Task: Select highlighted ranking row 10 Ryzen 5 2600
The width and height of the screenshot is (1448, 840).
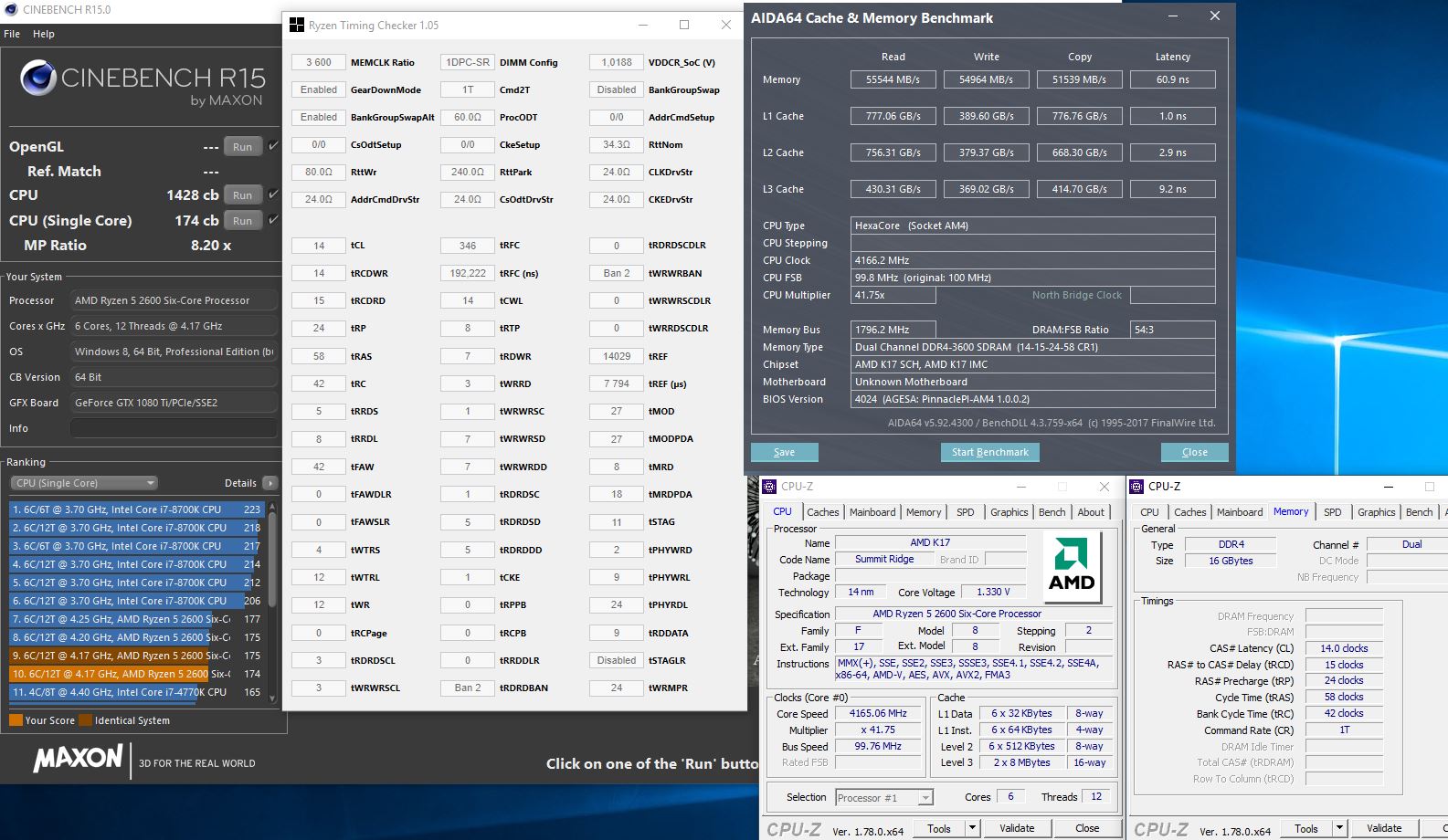Action: (137, 674)
